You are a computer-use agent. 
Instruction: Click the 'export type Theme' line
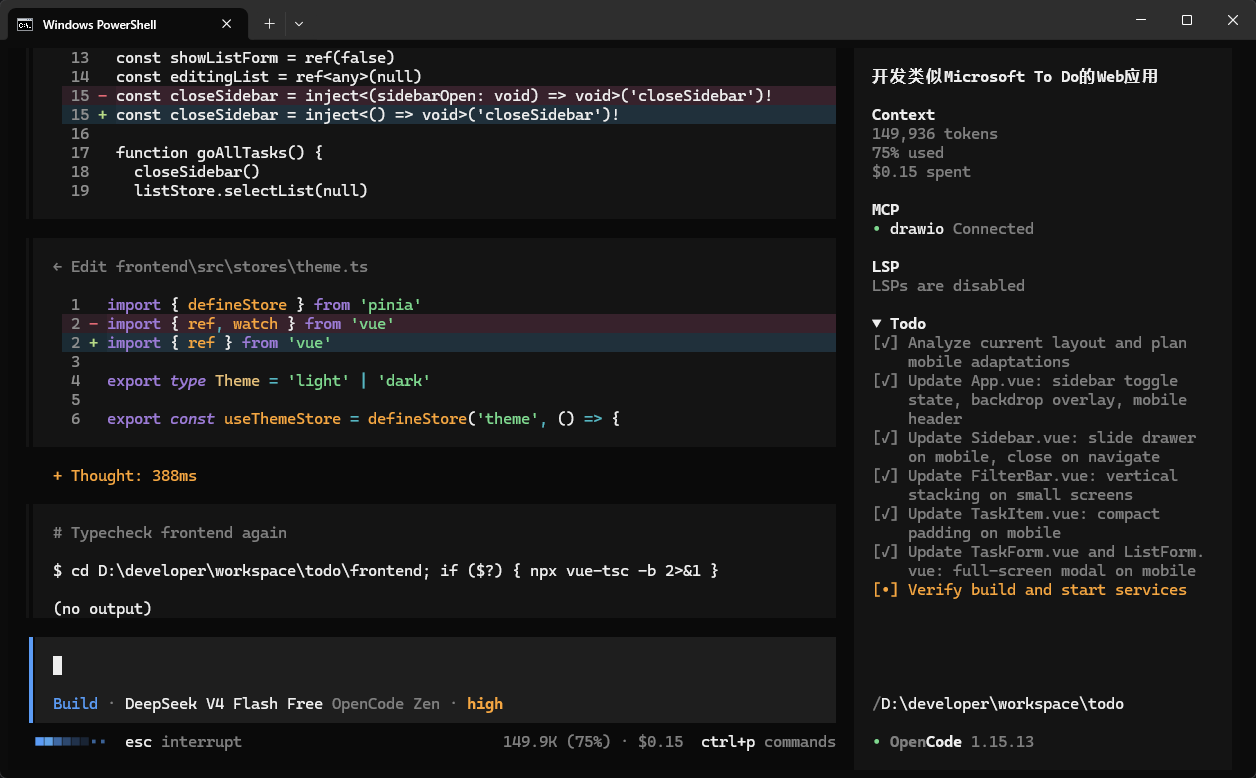pyautogui.click(x=269, y=381)
